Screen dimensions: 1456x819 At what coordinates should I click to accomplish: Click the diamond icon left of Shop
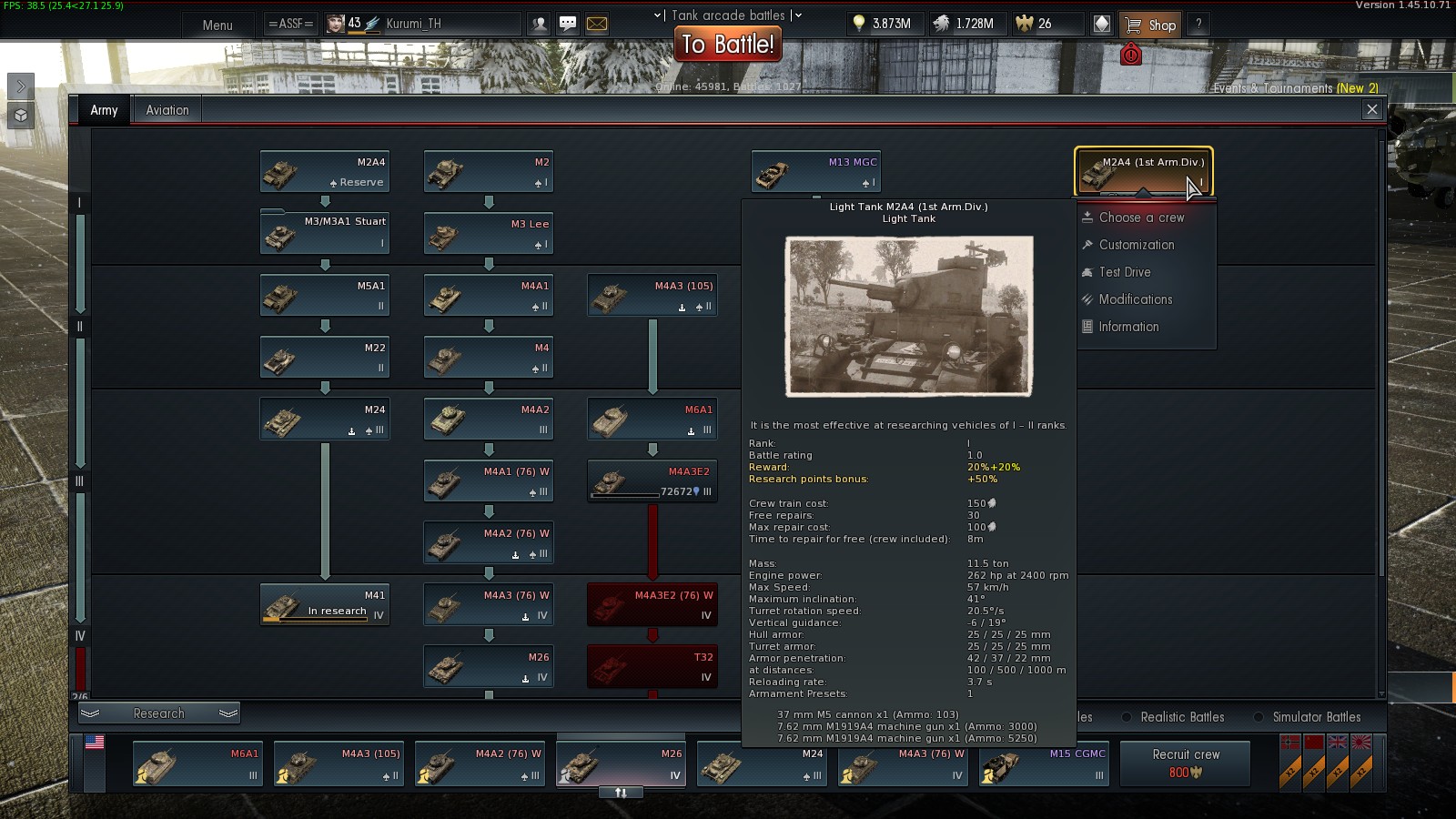pos(1102,25)
